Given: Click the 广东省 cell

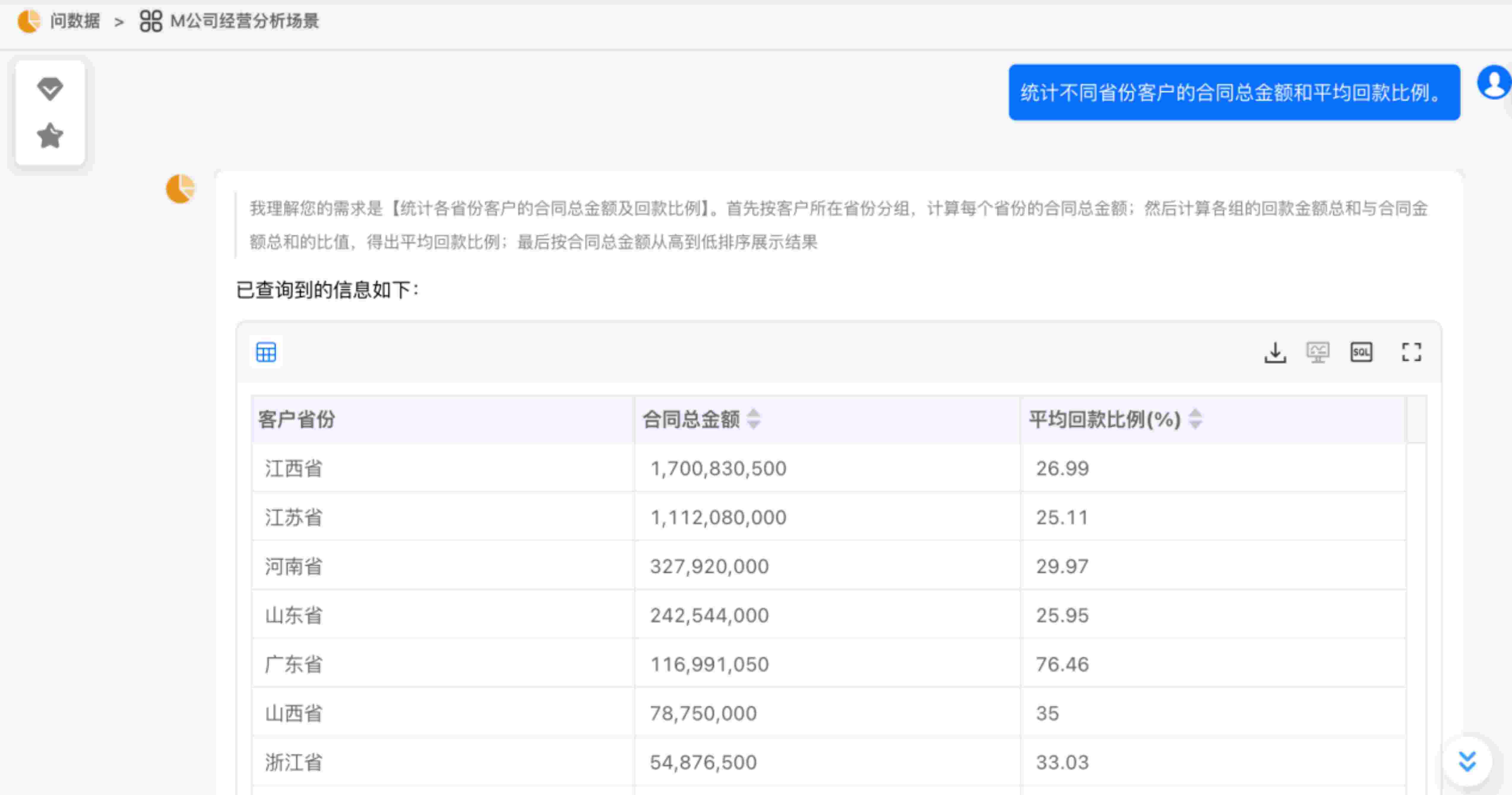Looking at the screenshot, I should (x=293, y=664).
